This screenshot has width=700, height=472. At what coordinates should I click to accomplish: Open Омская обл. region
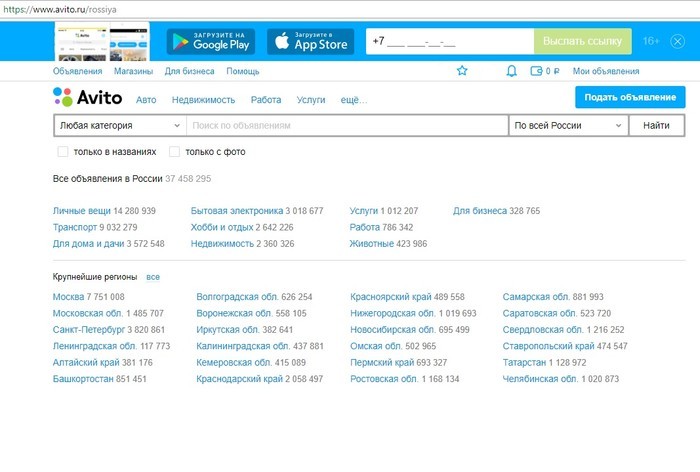point(376,346)
